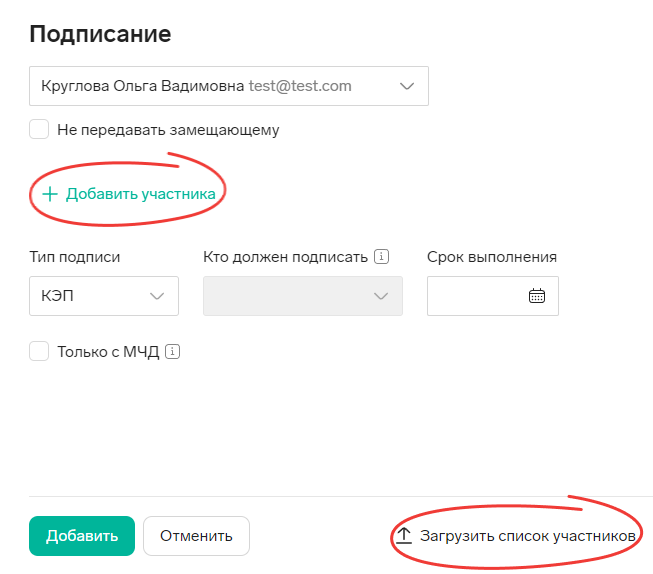This screenshot has width=653, height=574.
Task: Tick the Только с МЧД checkbox
Action: (x=40, y=351)
